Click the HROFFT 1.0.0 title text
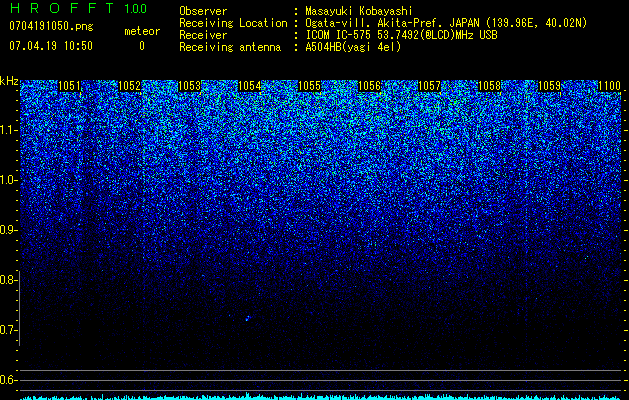Image resolution: width=629 pixels, height=400 pixels. 78,8
